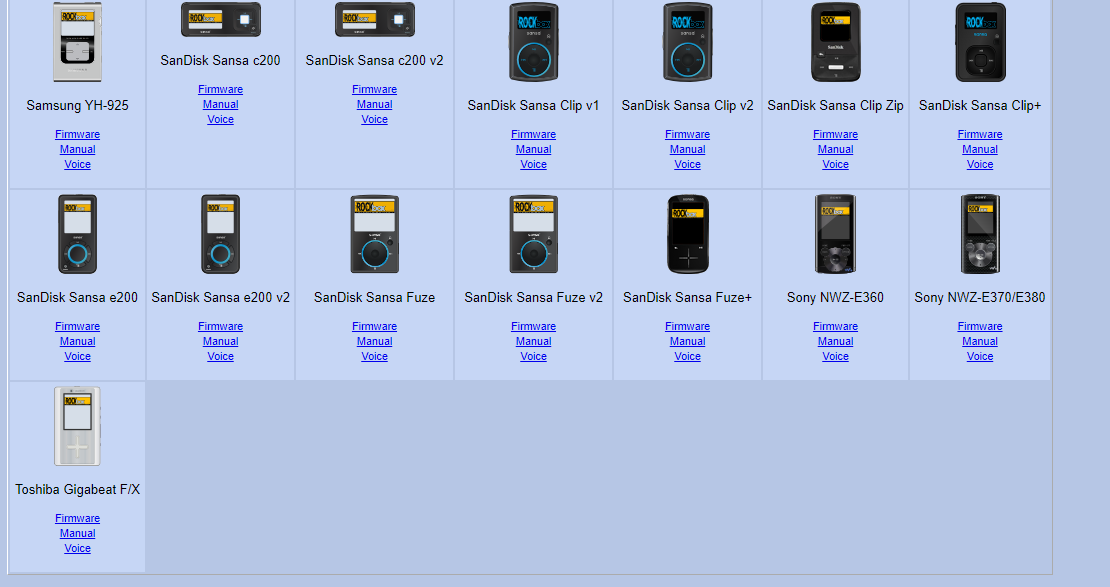Open Voice link for Sansa Fuze+
1110x587 pixels.
tap(687, 356)
